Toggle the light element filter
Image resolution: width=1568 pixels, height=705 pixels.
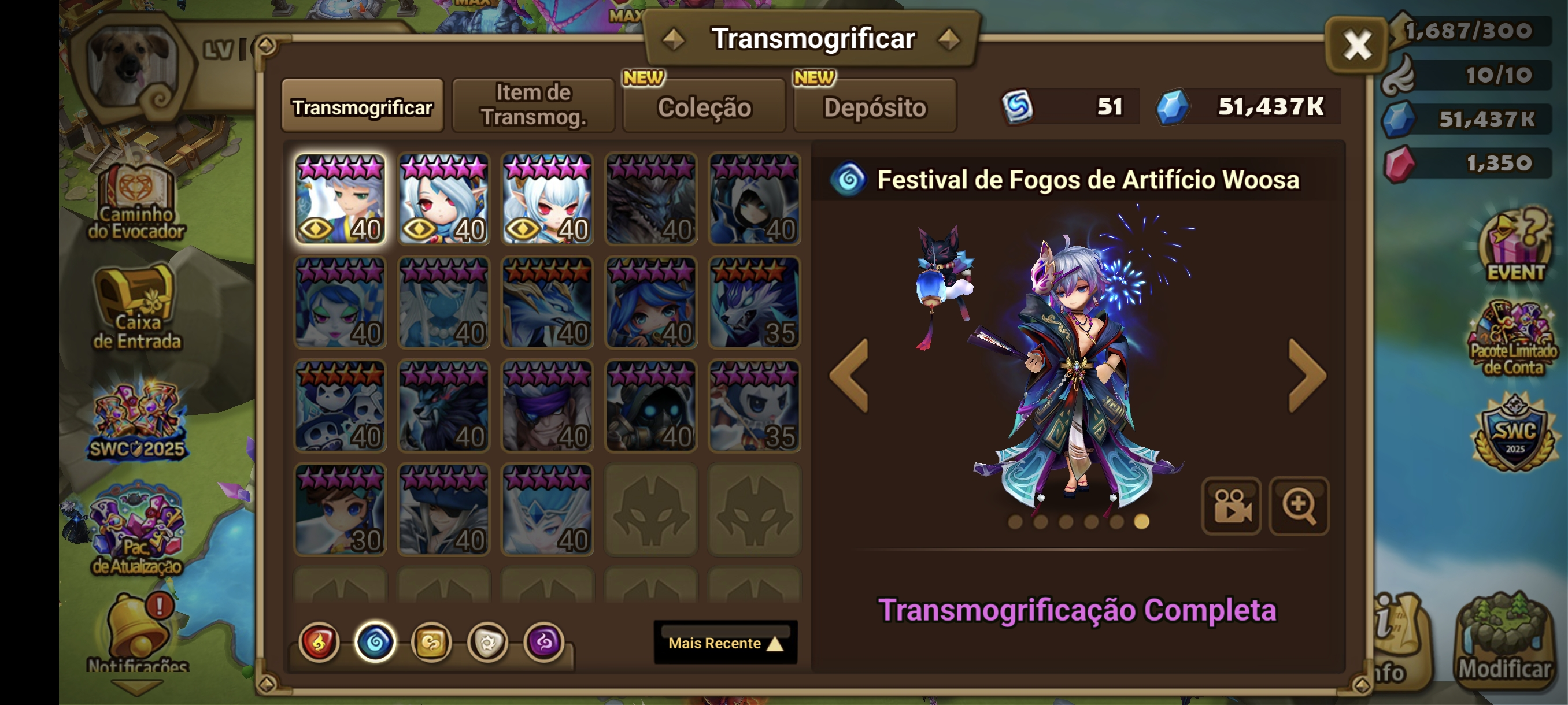coord(487,642)
